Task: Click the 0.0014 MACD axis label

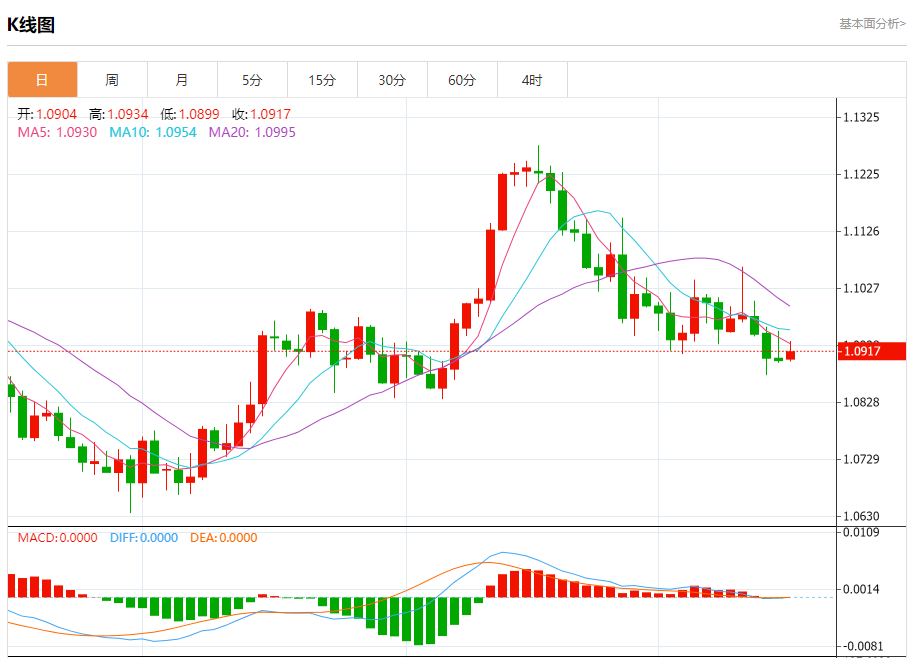Action: point(861,590)
